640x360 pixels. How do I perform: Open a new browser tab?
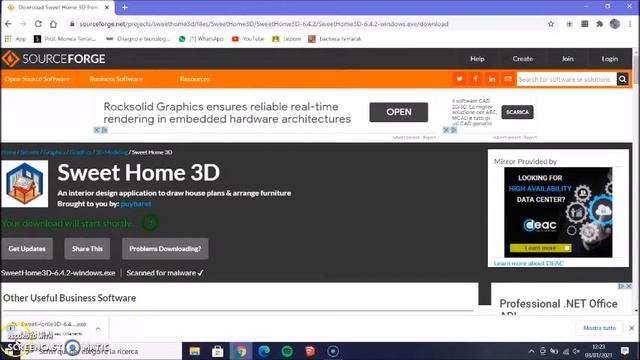coord(125,7)
